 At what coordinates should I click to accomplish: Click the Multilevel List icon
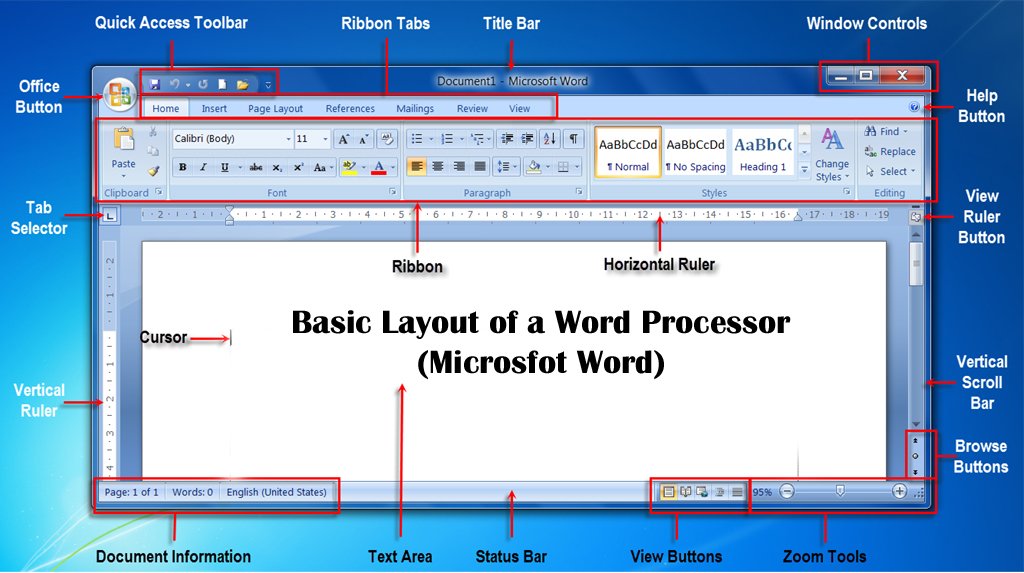[477, 139]
